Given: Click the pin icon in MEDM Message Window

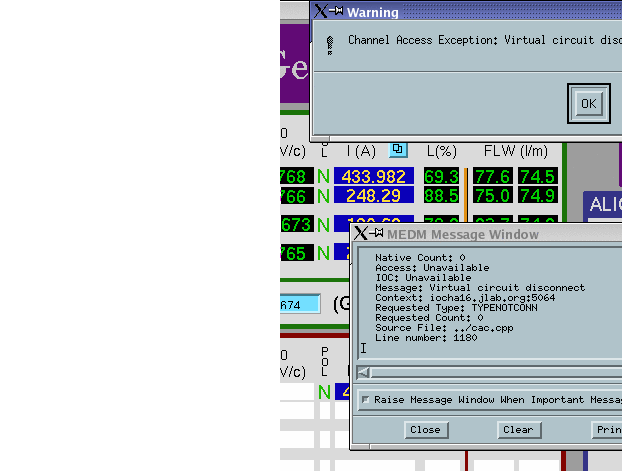Looking at the screenshot, I should pos(376,233).
